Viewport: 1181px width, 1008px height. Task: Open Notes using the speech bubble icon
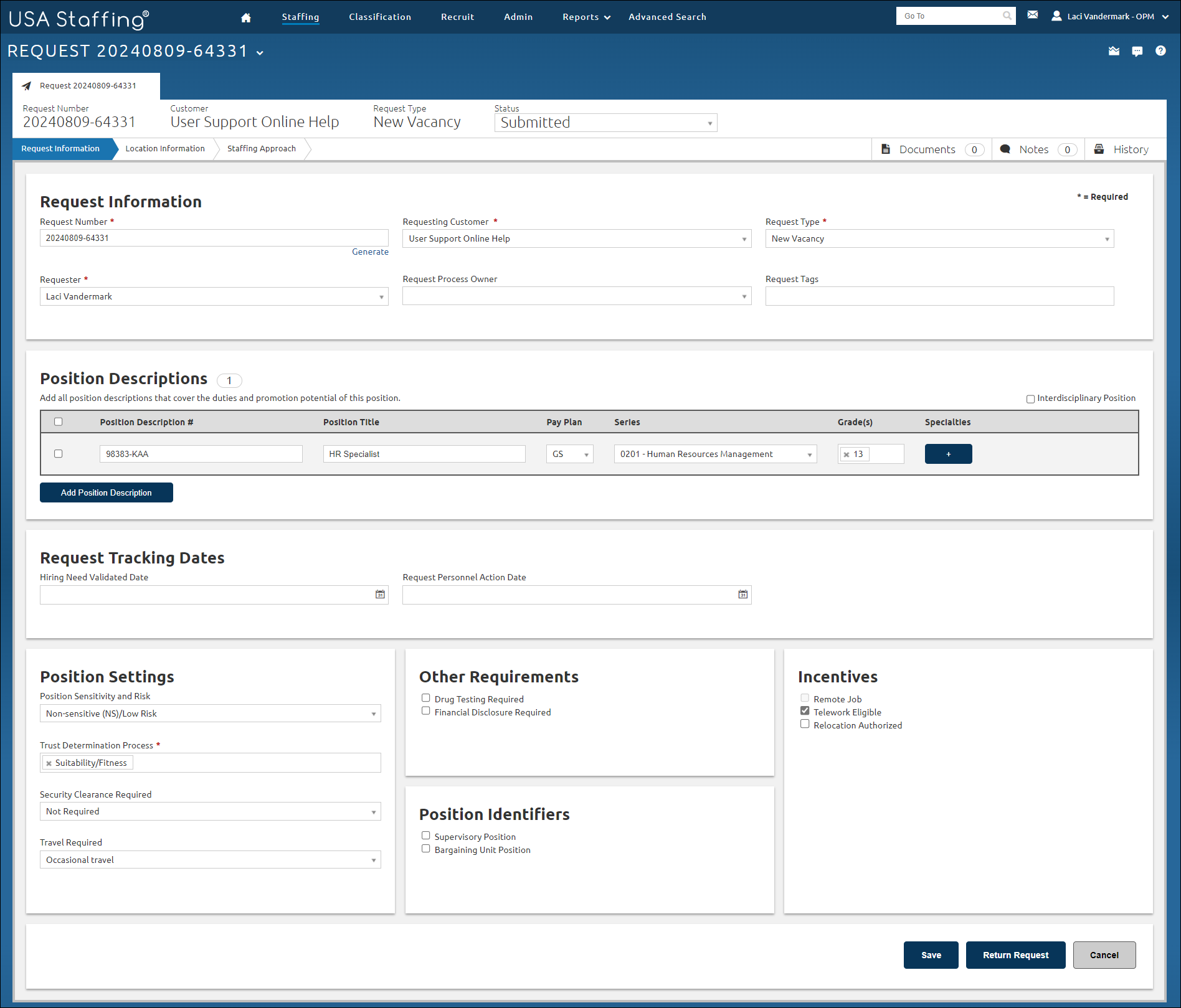click(x=1005, y=149)
